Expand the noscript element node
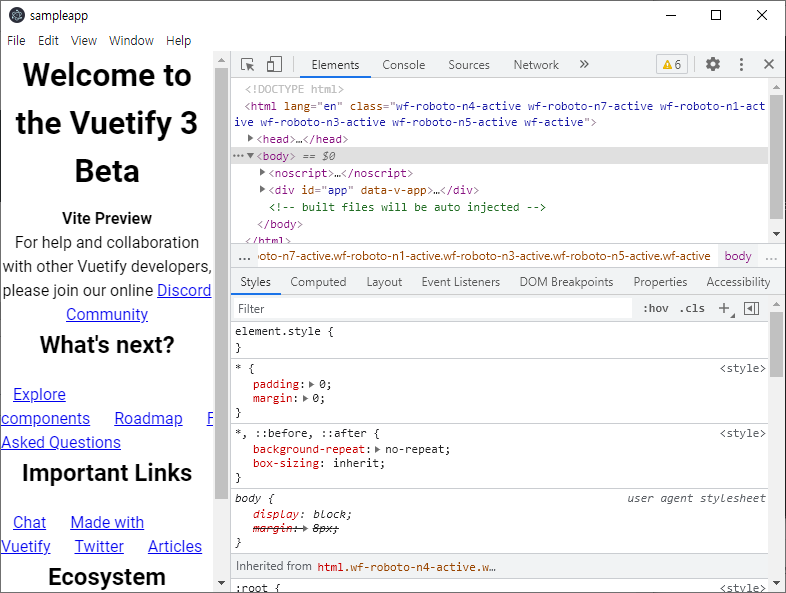 pos(262,172)
